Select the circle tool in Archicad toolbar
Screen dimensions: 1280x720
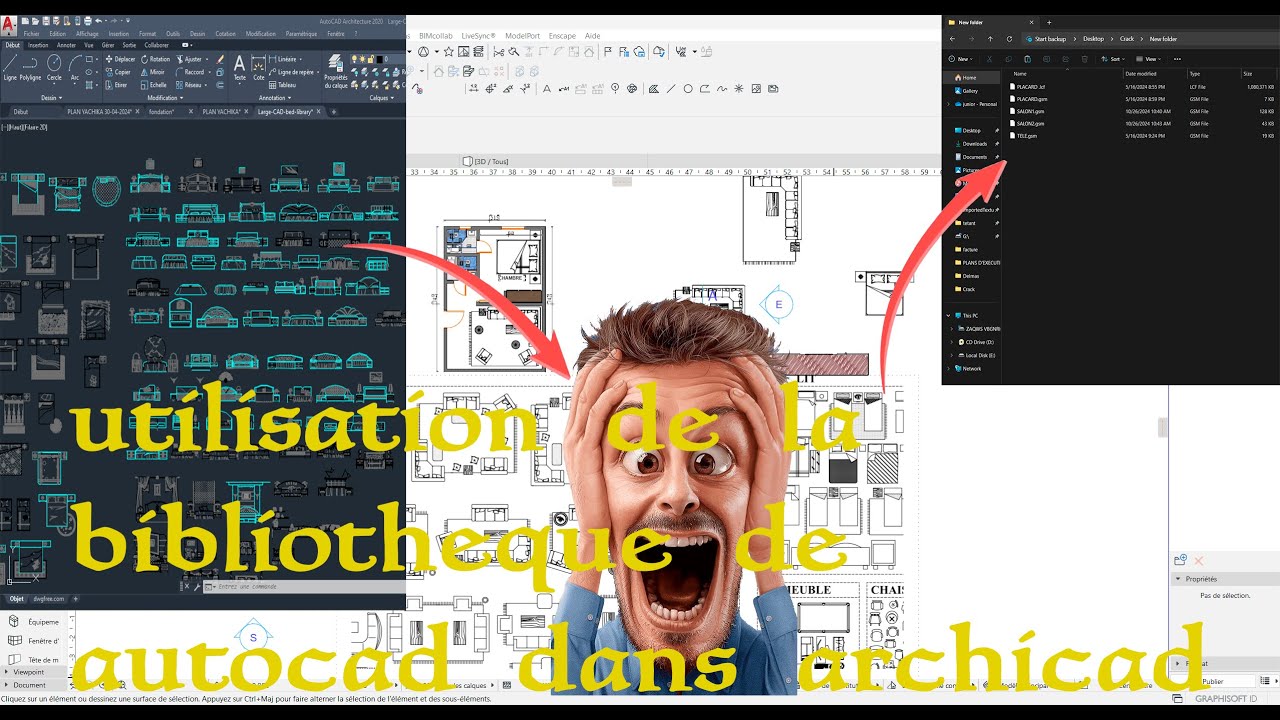pos(688,88)
